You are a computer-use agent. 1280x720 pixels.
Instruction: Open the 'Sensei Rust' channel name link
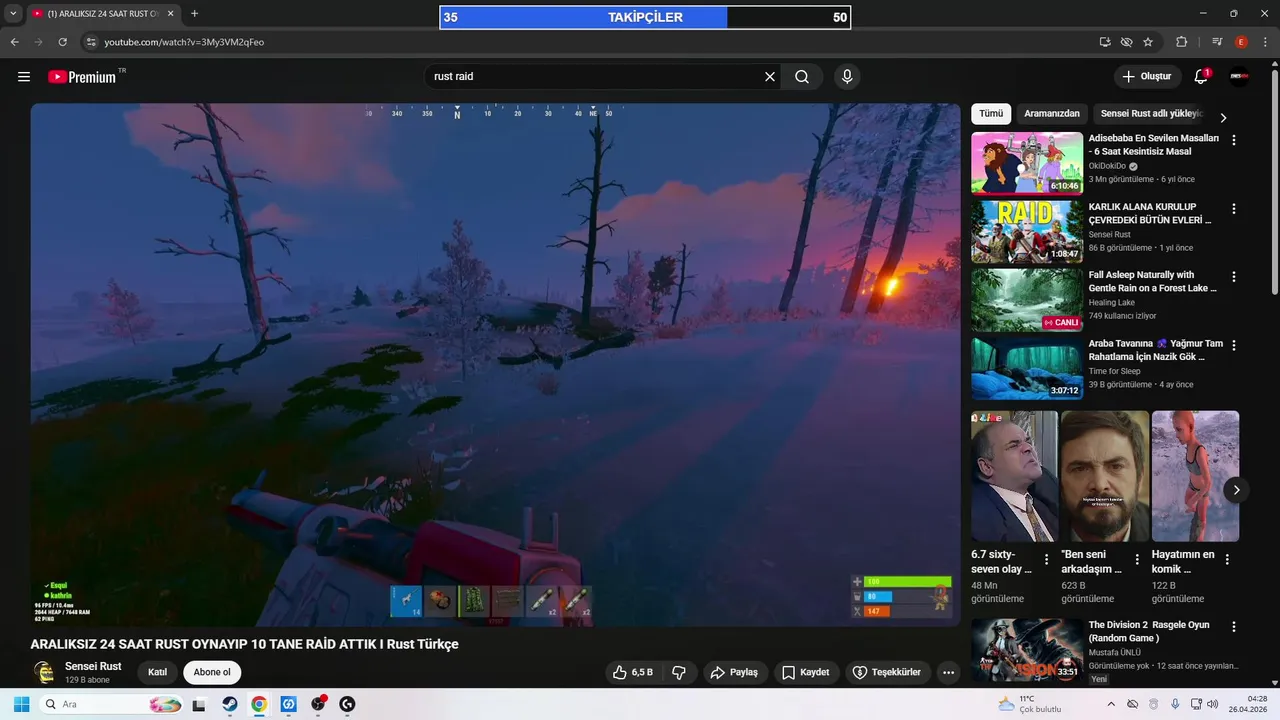[93, 666]
